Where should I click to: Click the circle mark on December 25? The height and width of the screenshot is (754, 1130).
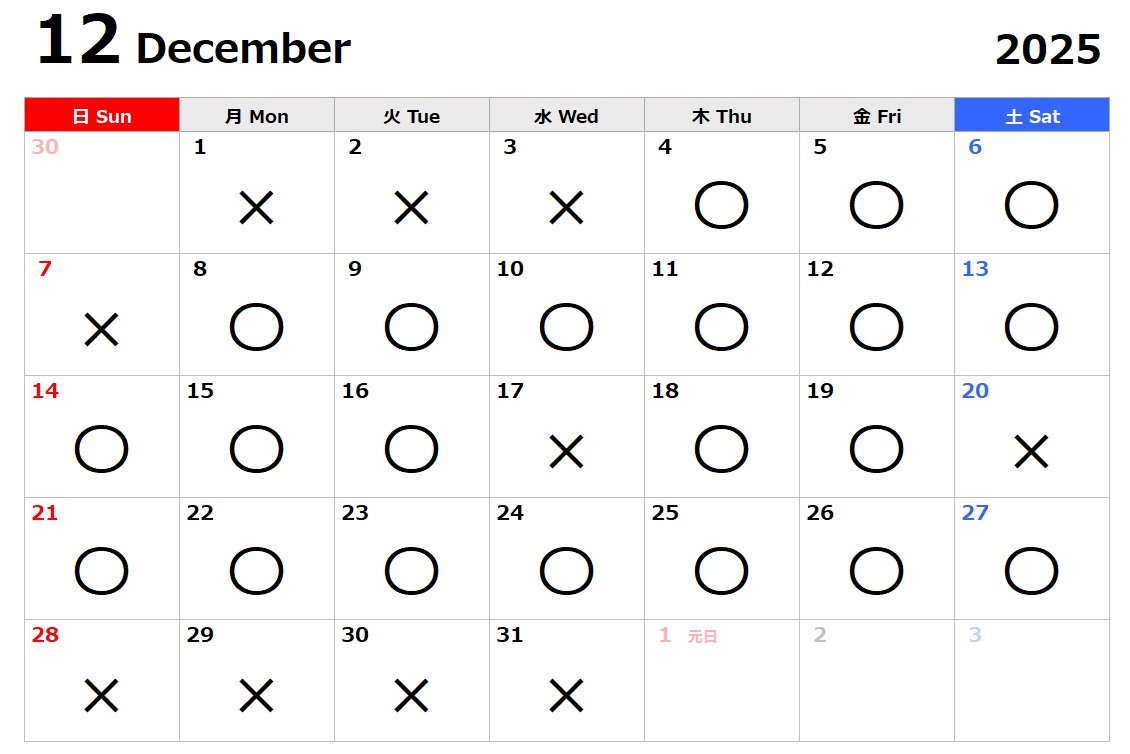tap(721, 572)
